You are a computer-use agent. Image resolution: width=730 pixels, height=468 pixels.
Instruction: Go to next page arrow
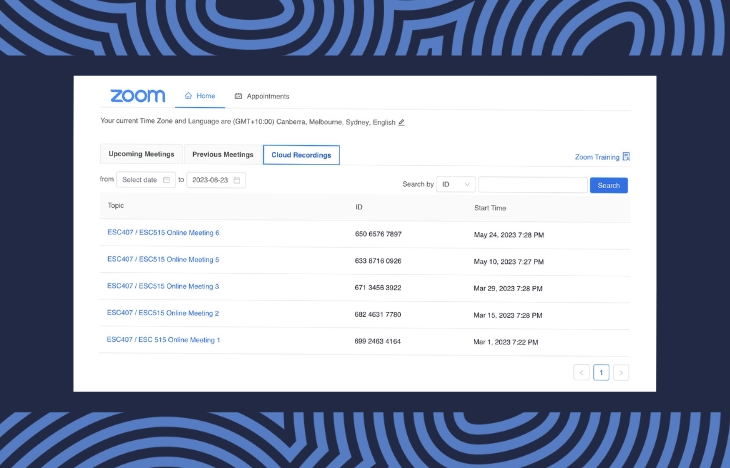point(621,373)
